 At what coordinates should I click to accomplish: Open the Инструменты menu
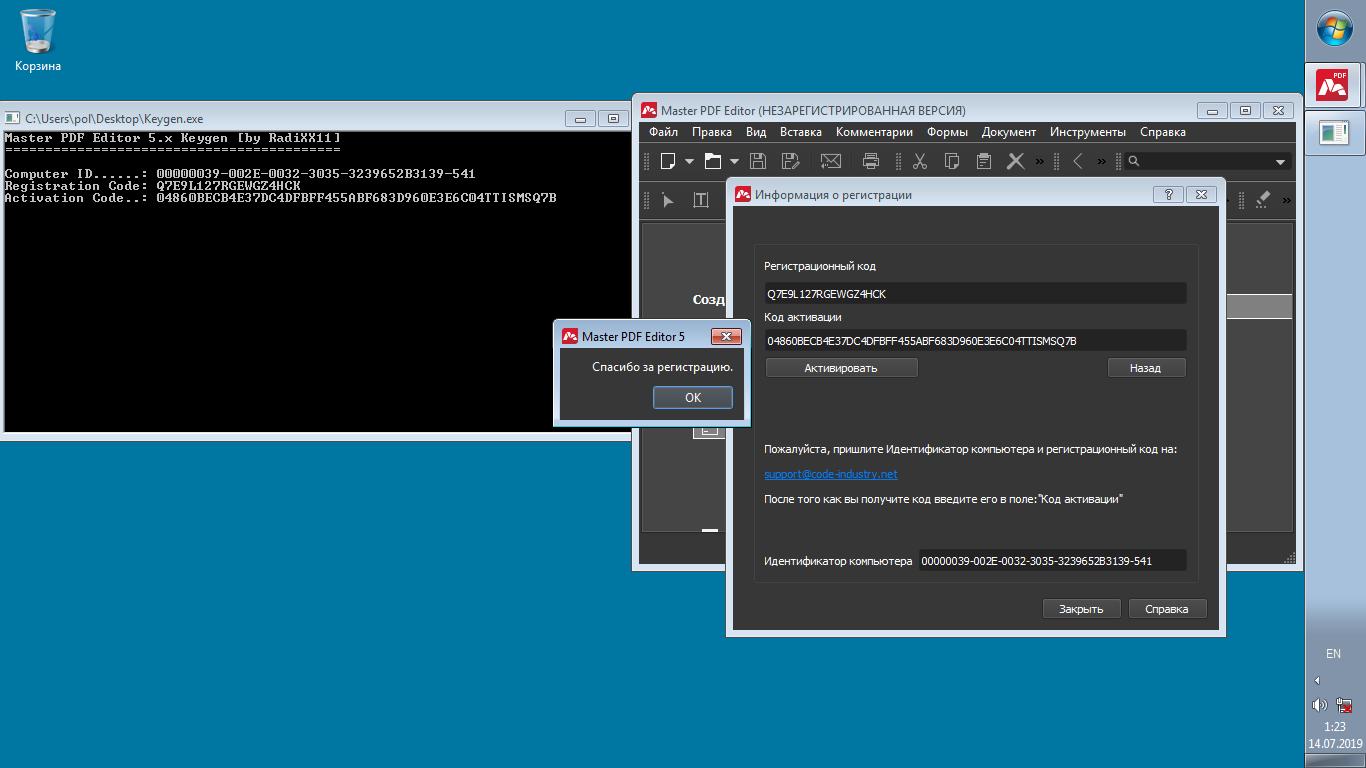click(1088, 132)
